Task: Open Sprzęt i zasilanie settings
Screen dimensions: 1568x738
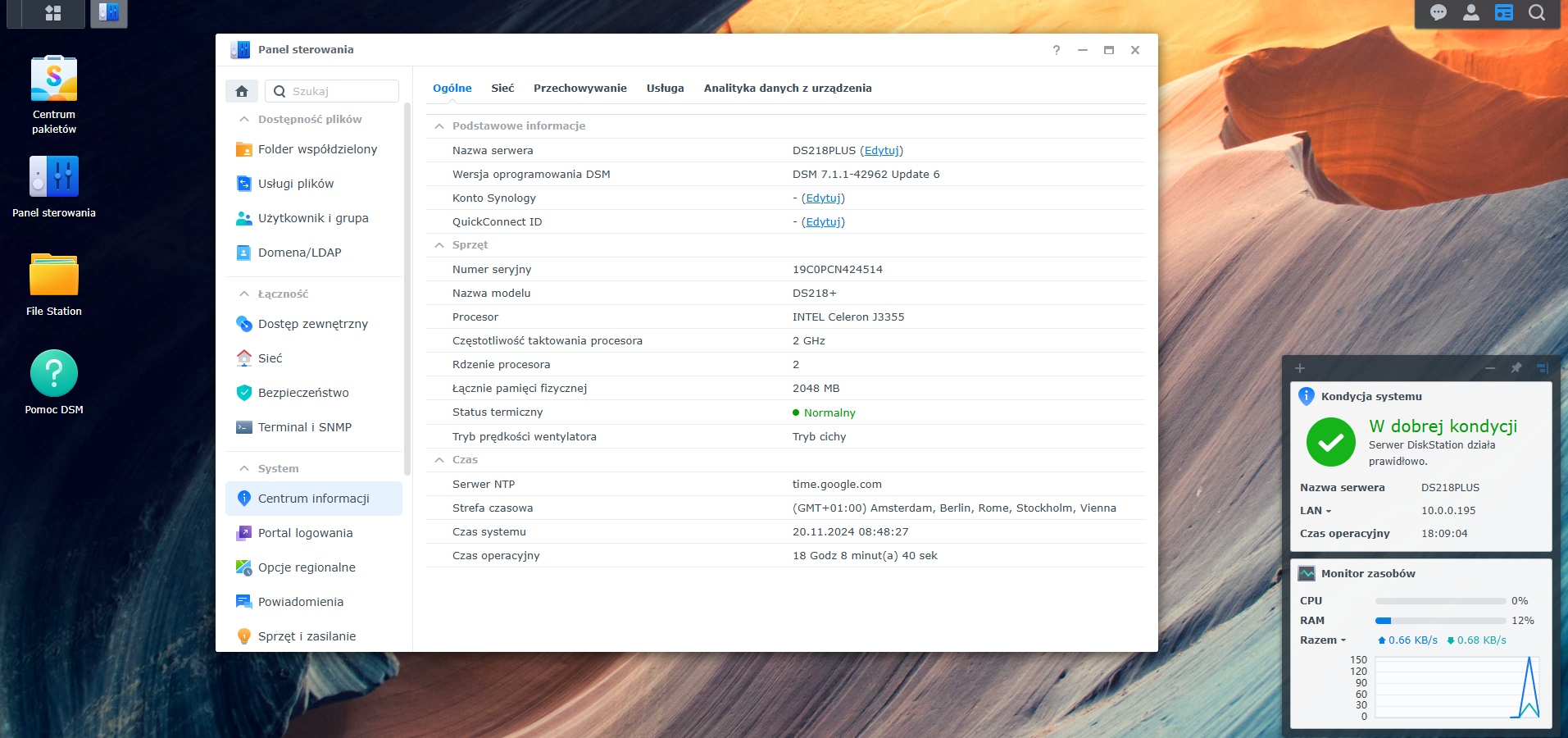Action: pos(314,636)
